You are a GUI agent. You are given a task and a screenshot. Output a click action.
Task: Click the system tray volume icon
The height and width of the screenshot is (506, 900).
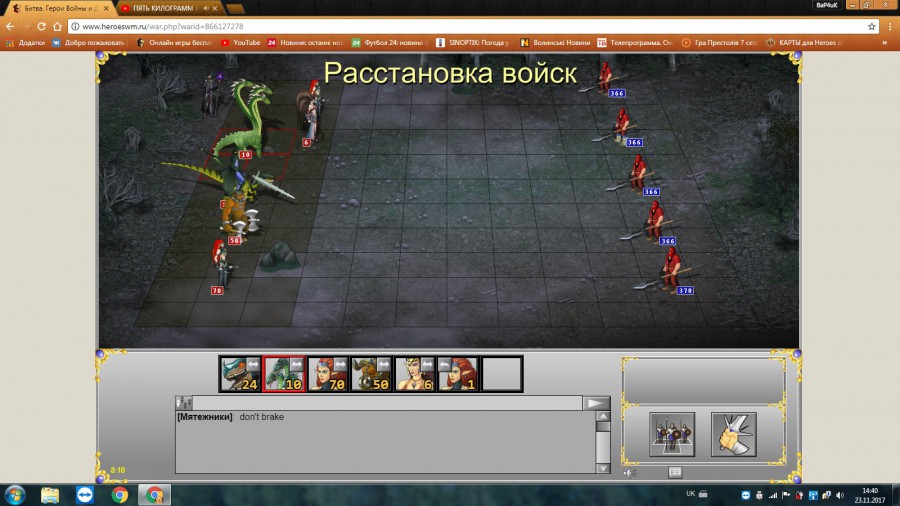pos(840,495)
